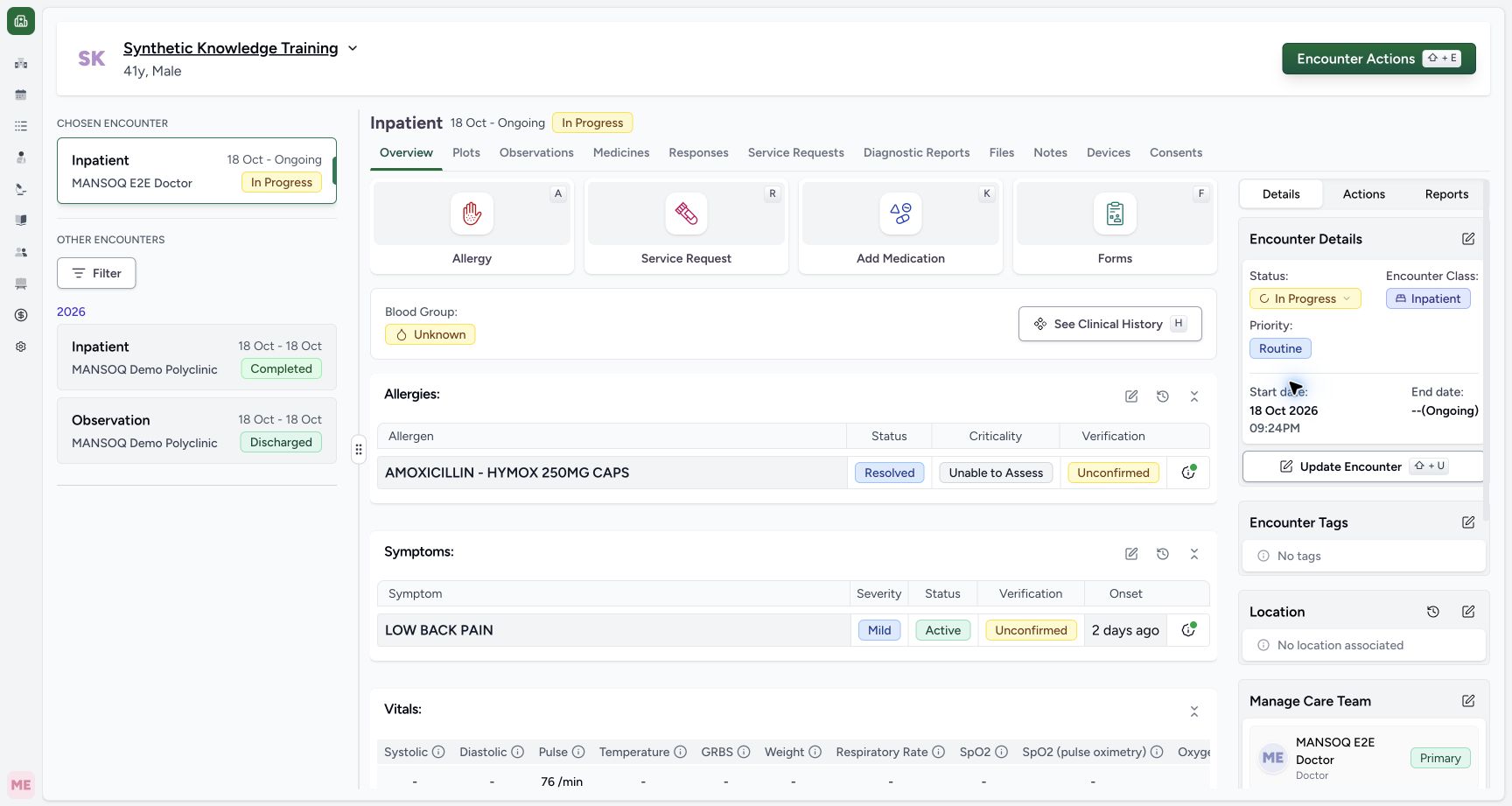Image resolution: width=1512 pixels, height=806 pixels.
Task: Edit Encounter Tags with pencil icon
Action: (1468, 522)
